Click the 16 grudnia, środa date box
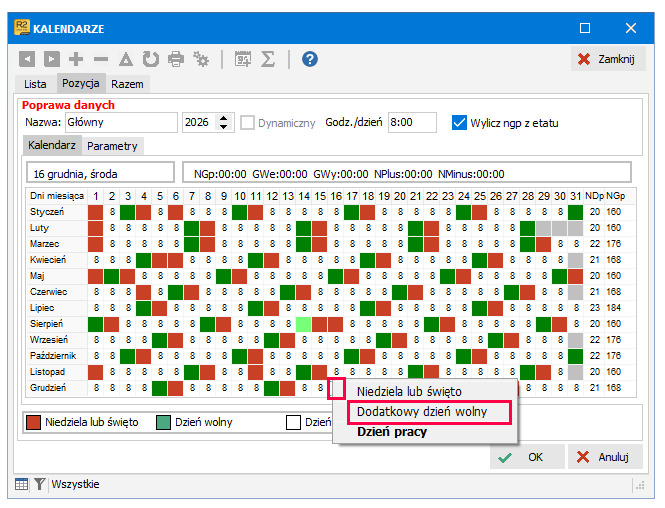The width and height of the screenshot is (665, 508). click(101, 173)
